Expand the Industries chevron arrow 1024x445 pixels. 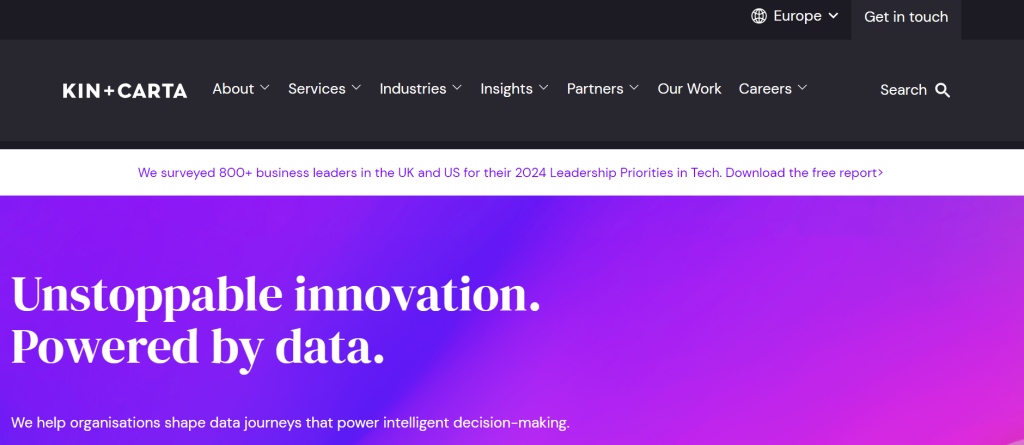pyautogui.click(x=457, y=88)
